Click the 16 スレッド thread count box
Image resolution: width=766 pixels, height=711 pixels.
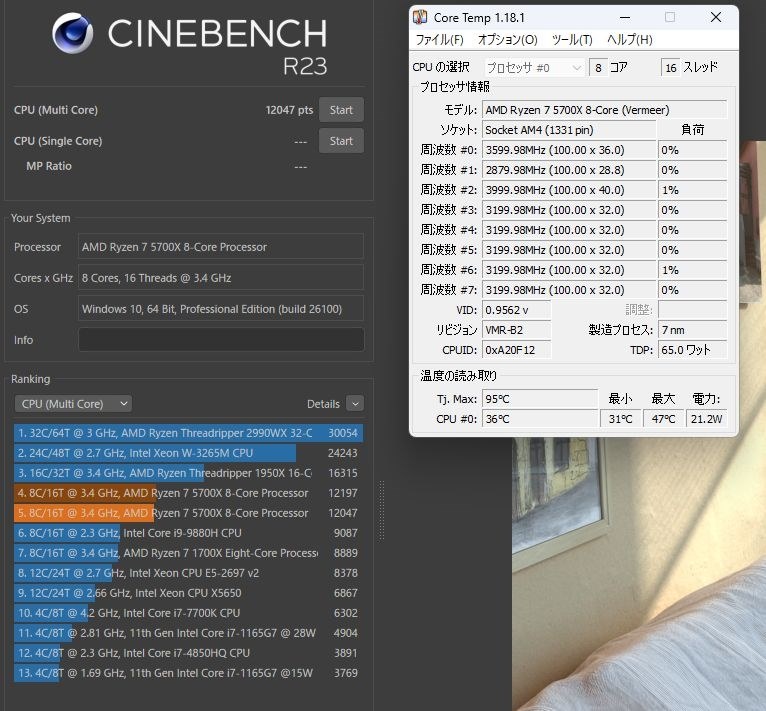[670, 67]
